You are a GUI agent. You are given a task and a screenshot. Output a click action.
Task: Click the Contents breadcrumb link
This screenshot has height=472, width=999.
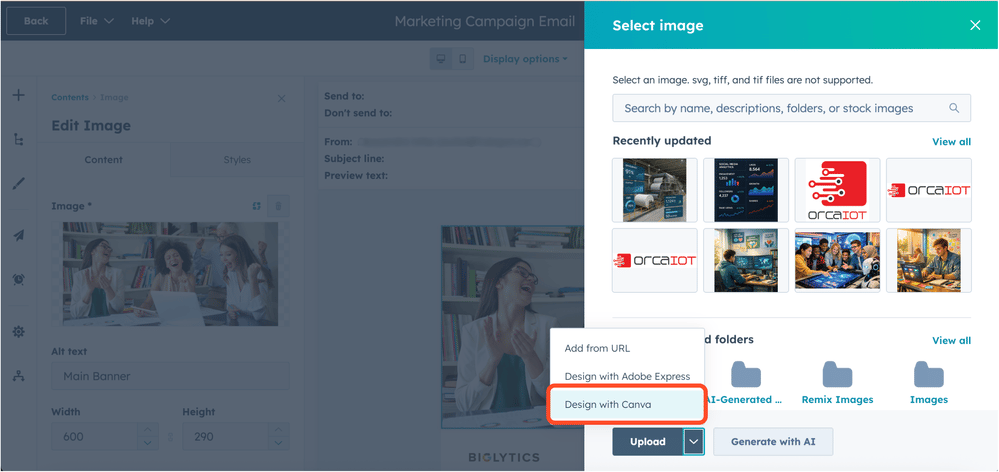coord(70,97)
